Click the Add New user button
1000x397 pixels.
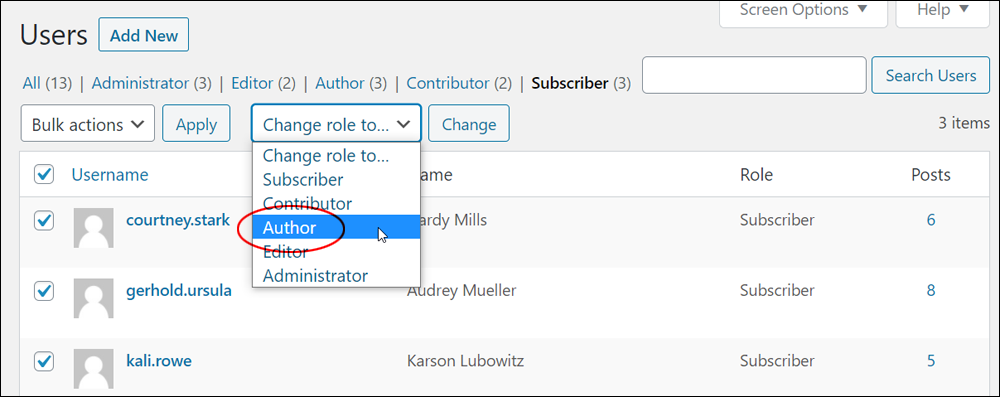click(143, 34)
